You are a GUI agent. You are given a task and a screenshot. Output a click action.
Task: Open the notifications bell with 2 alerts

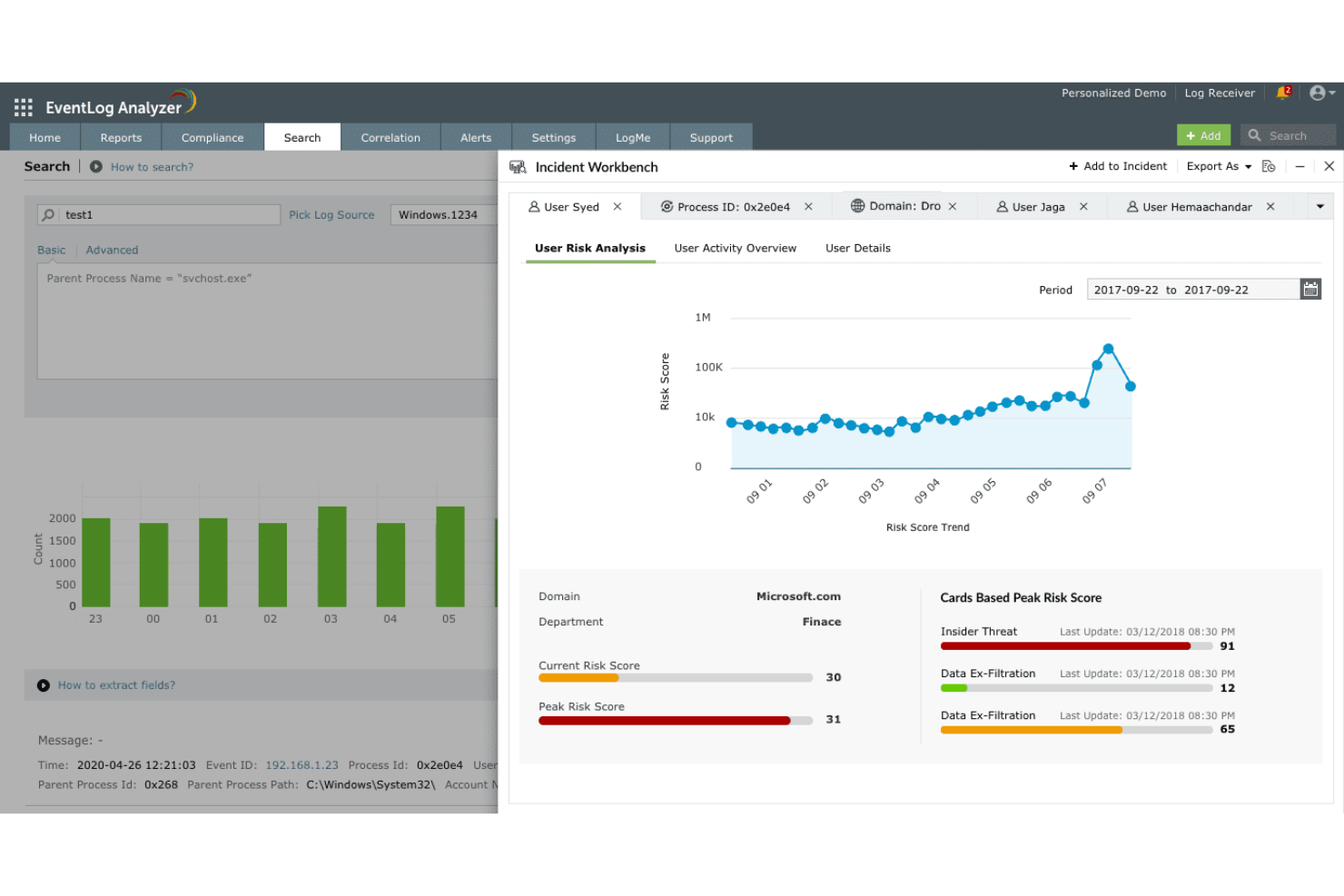[x=1283, y=92]
